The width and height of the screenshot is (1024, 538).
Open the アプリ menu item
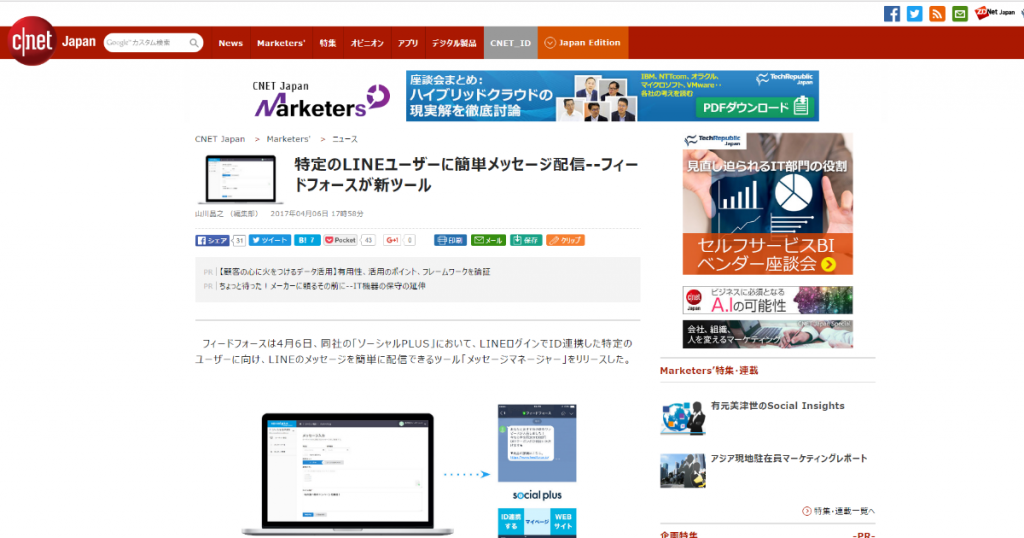pyautogui.click(x=408, y=43)
